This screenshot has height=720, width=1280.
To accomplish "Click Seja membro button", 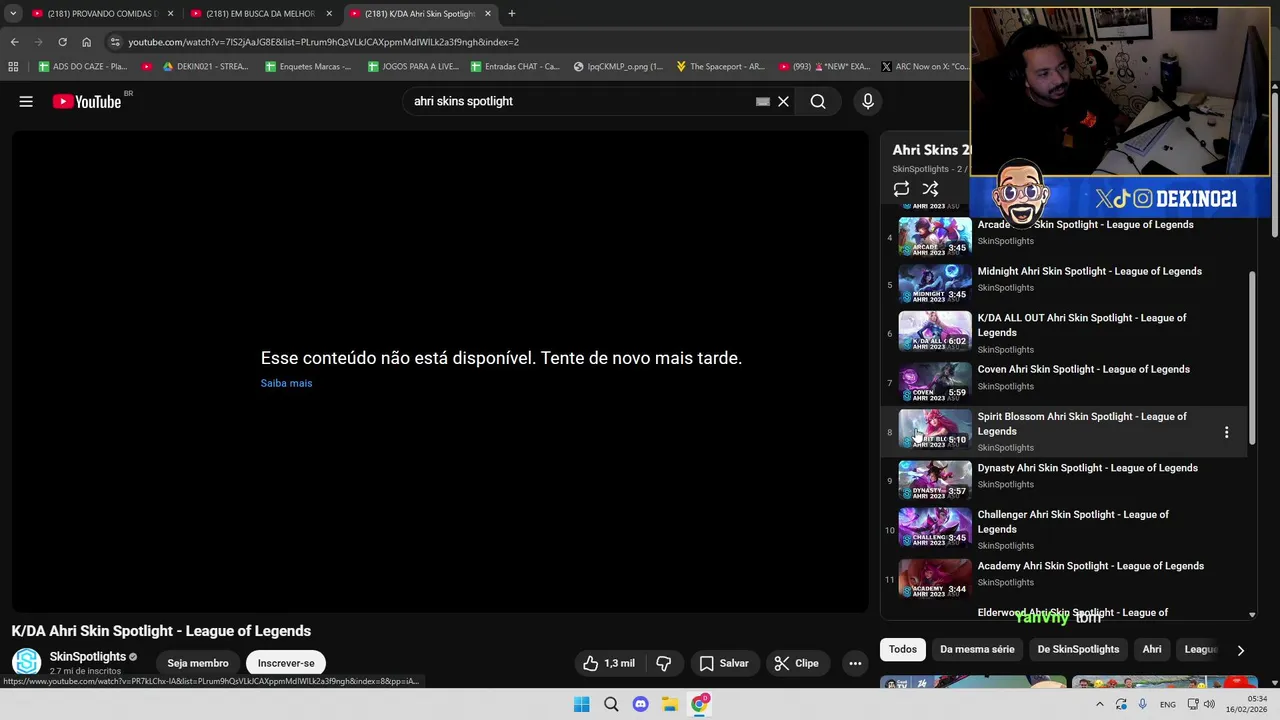I will 198,663.
